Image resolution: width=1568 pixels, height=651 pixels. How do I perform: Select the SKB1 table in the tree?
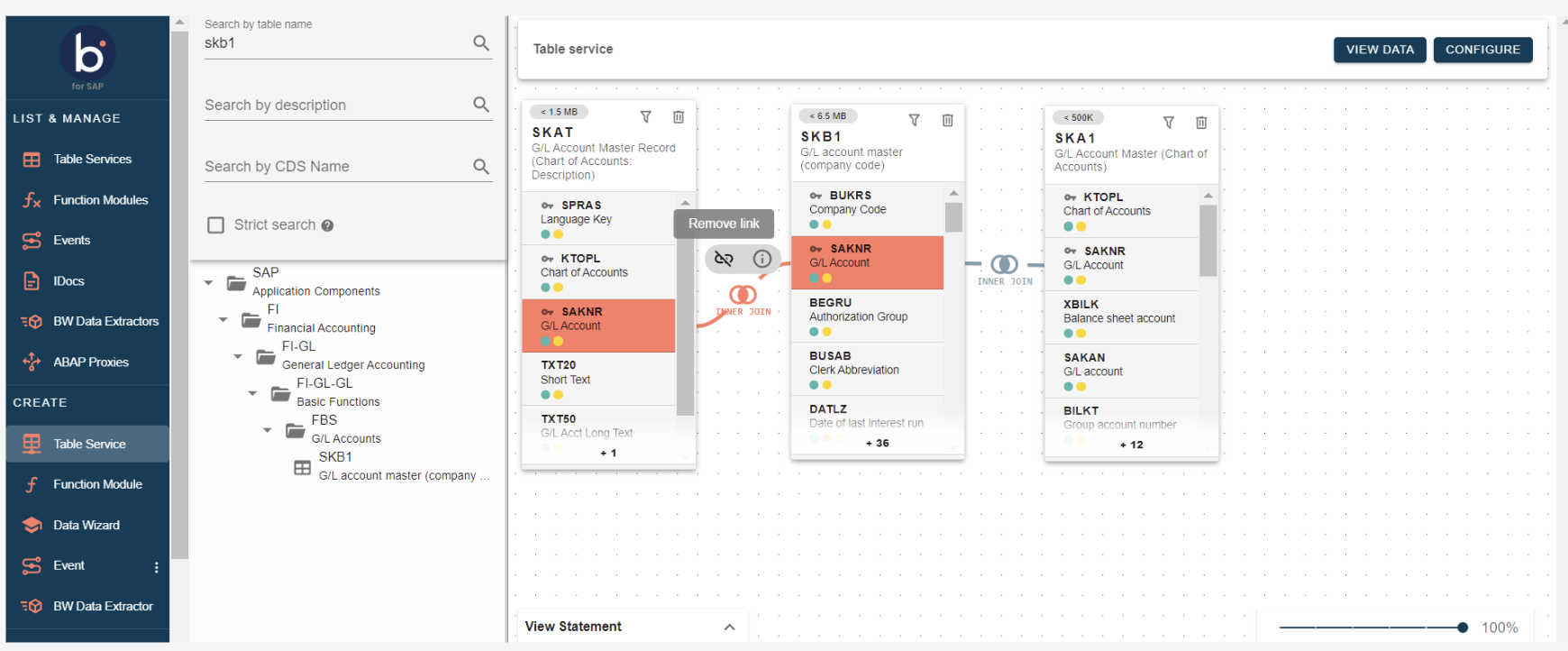pyautogui.click(x=335, y=458)
